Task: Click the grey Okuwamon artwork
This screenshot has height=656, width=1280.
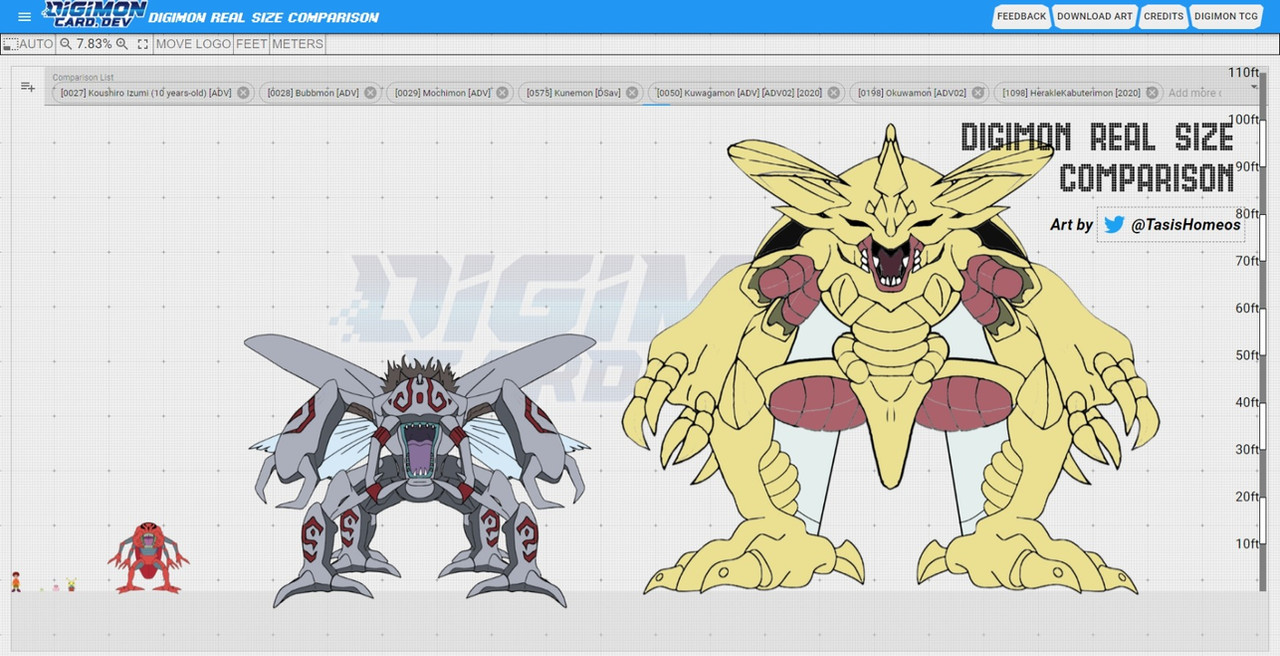Action: (x=420, y=470)
